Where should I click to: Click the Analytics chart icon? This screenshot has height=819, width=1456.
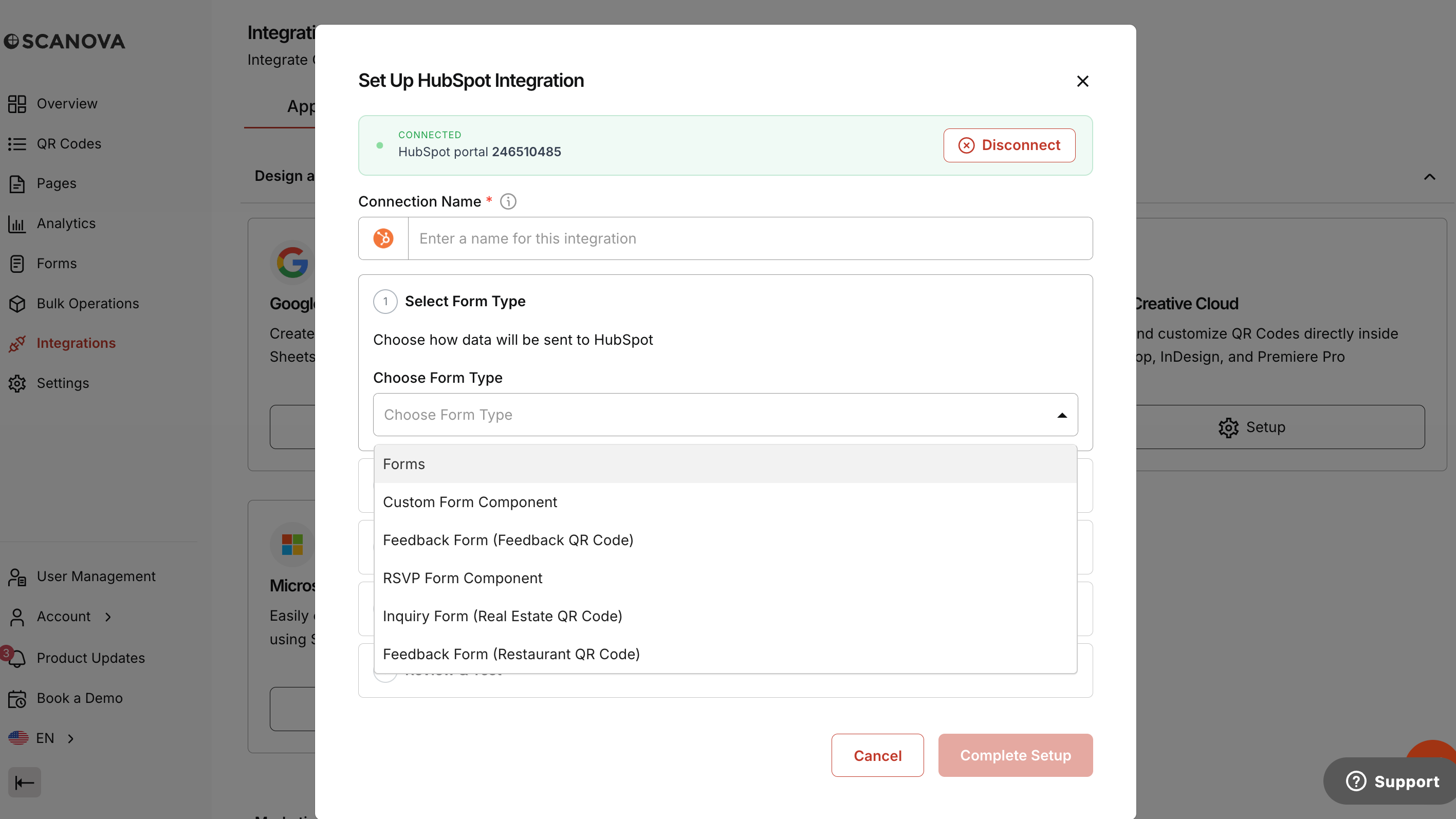17,224
